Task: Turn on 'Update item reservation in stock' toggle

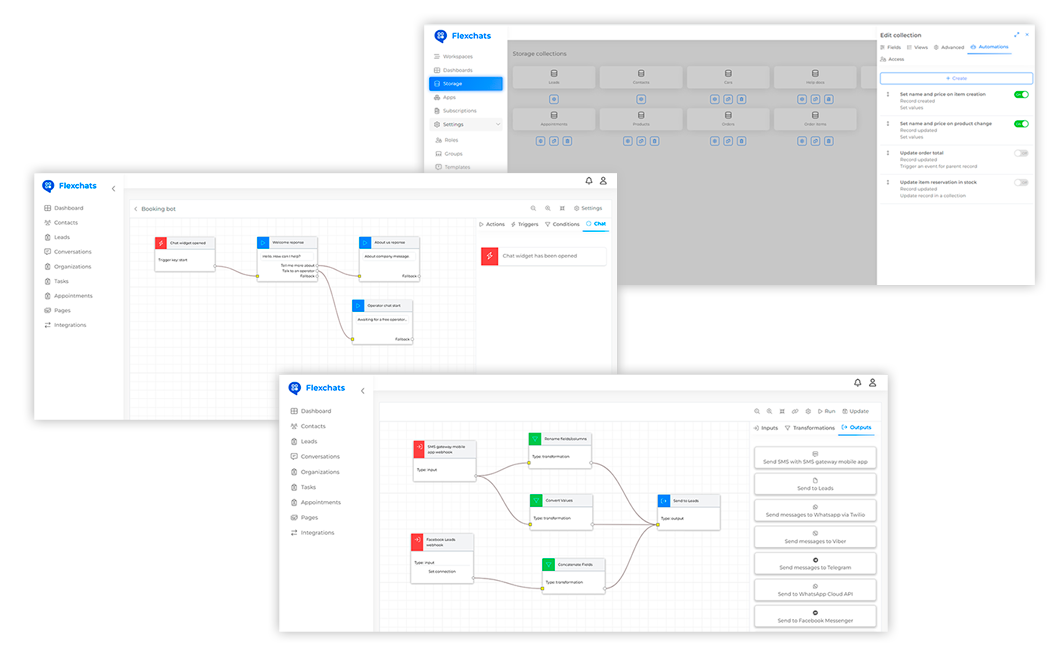Action: pyautogui.click(x=1020, y=182)
